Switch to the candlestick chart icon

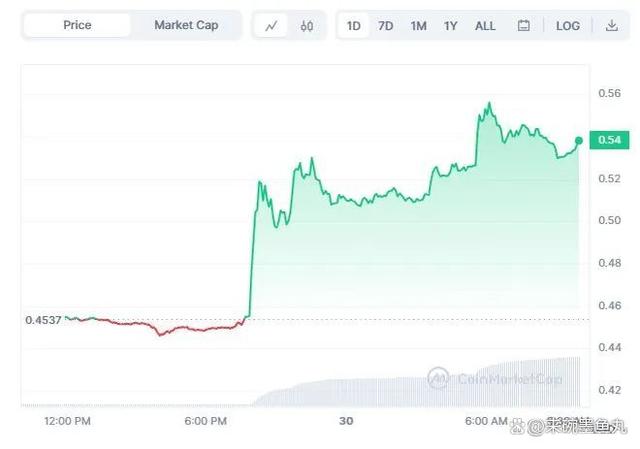307,26
